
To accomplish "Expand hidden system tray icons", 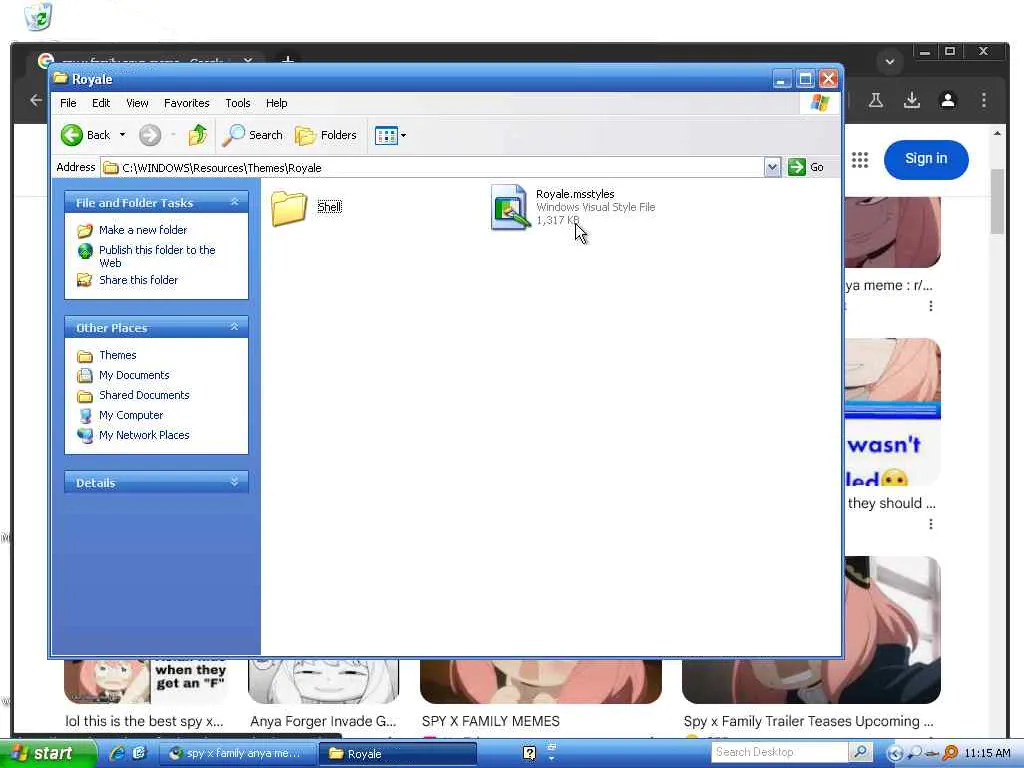I will tap(895, 754).
